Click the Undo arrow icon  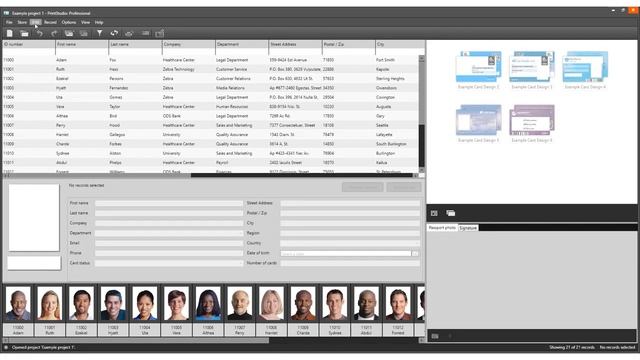[40, 33]
